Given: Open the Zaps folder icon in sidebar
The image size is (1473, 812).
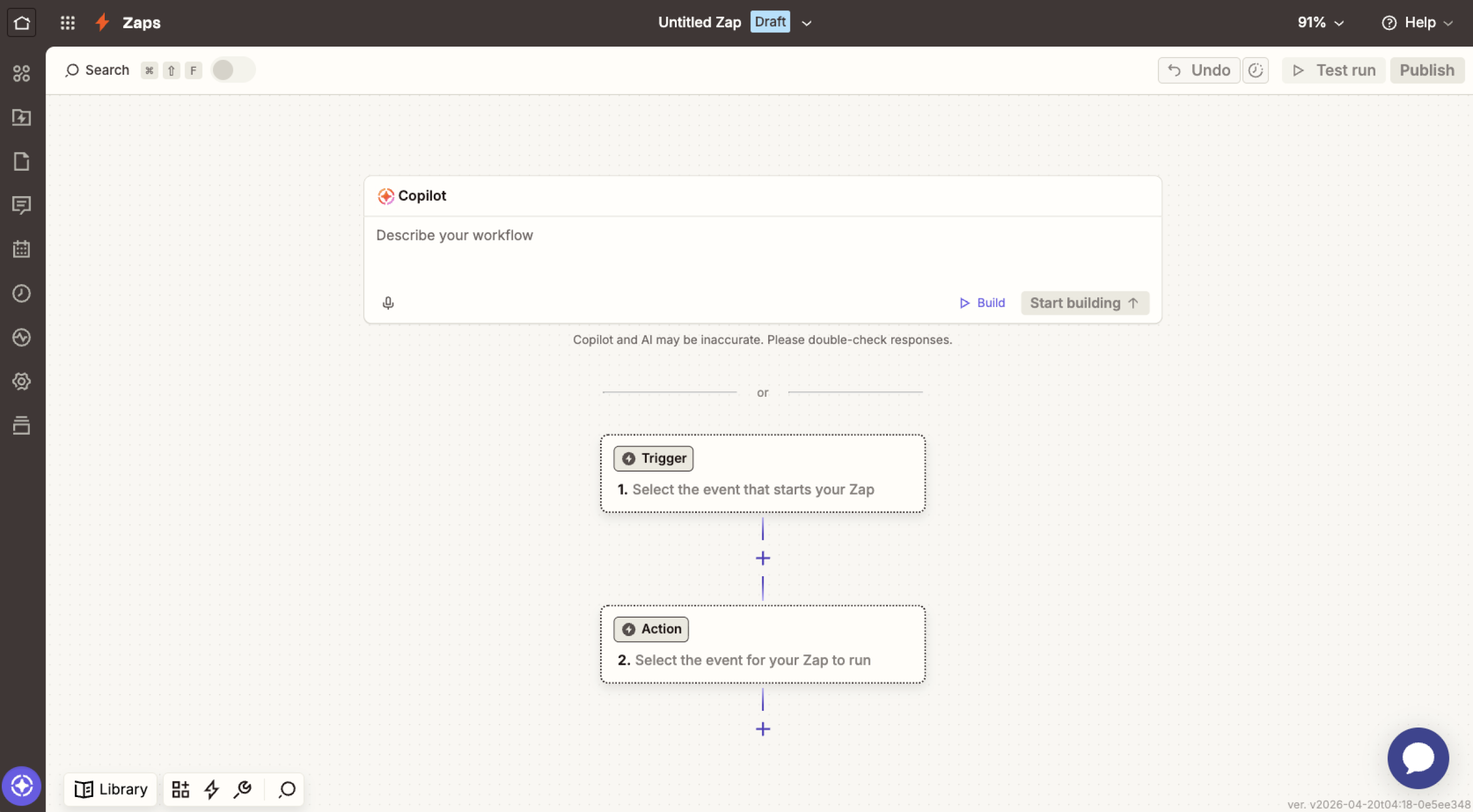Looking at the screenshot, I should 22,118.
